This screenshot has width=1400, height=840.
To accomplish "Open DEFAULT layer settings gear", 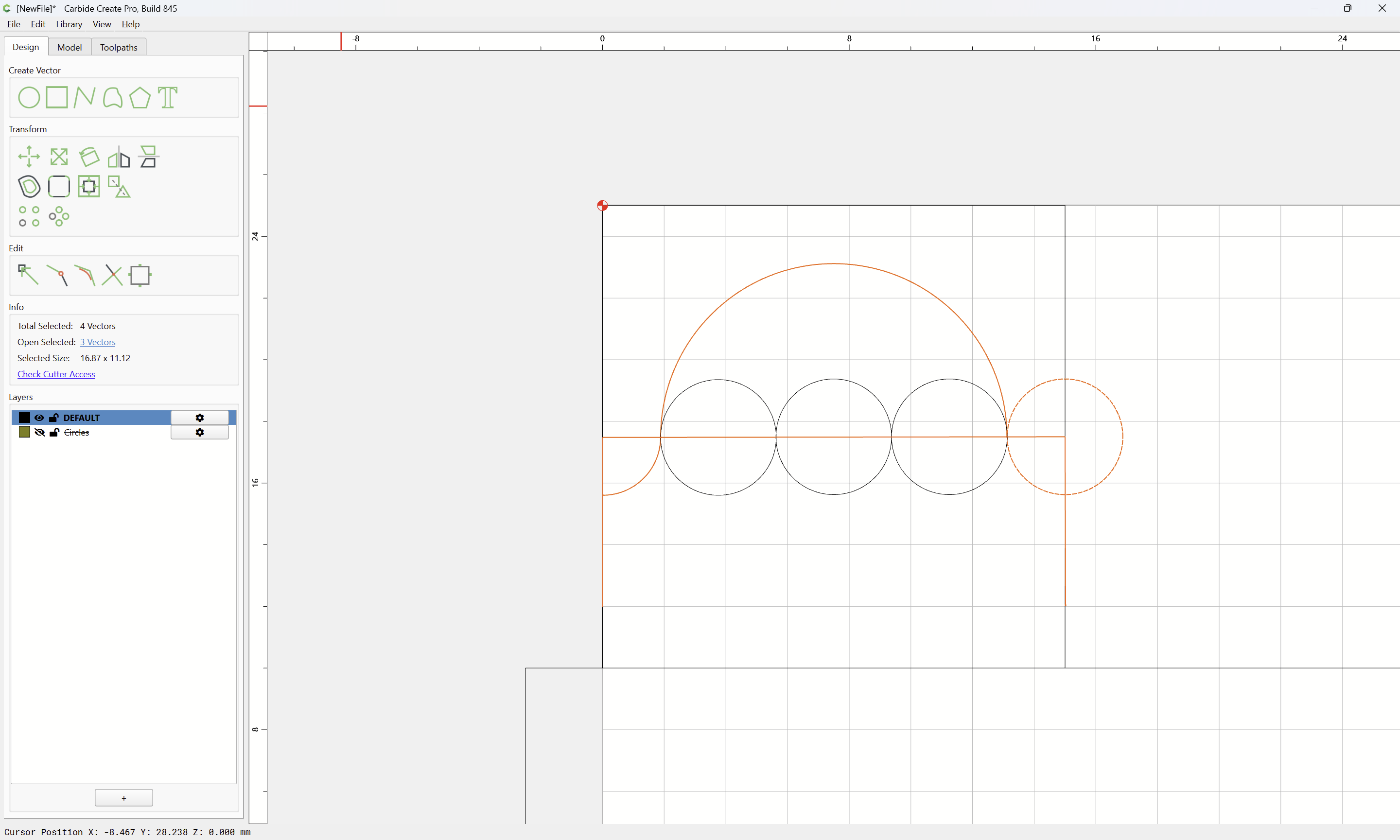I will click(200, 418).
